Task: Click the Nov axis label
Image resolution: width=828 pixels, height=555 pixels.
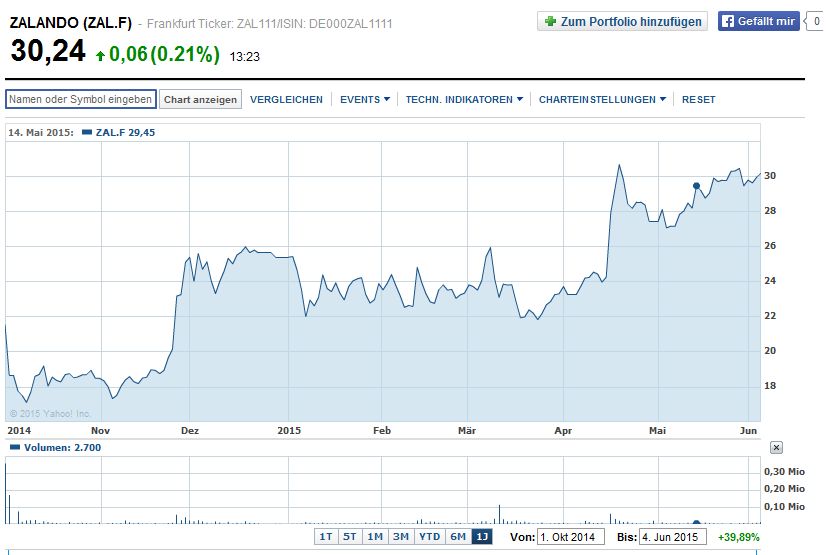Action: (x=100, y=430)
